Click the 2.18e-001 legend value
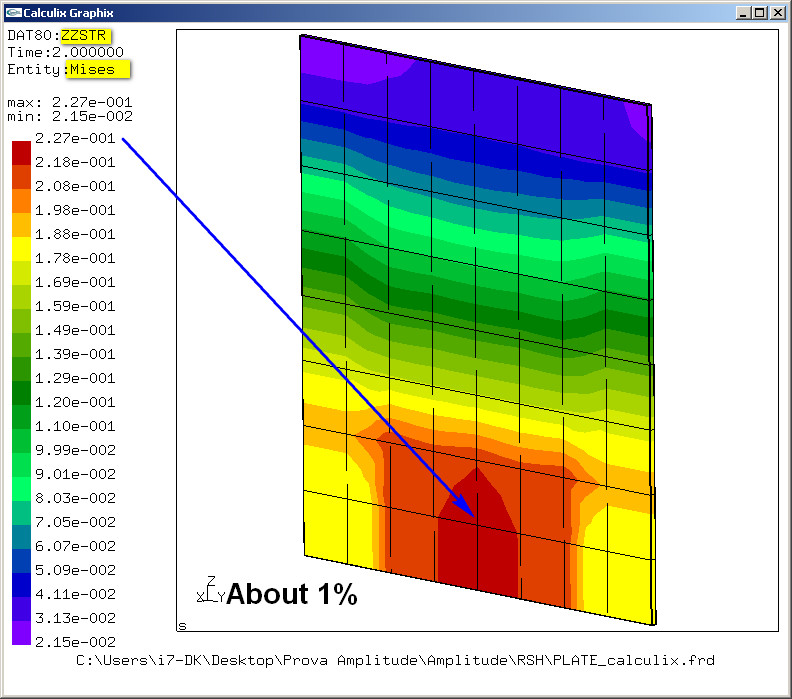Screen dimensions: 792x699 pyautogui.click(x=75, y=162)
